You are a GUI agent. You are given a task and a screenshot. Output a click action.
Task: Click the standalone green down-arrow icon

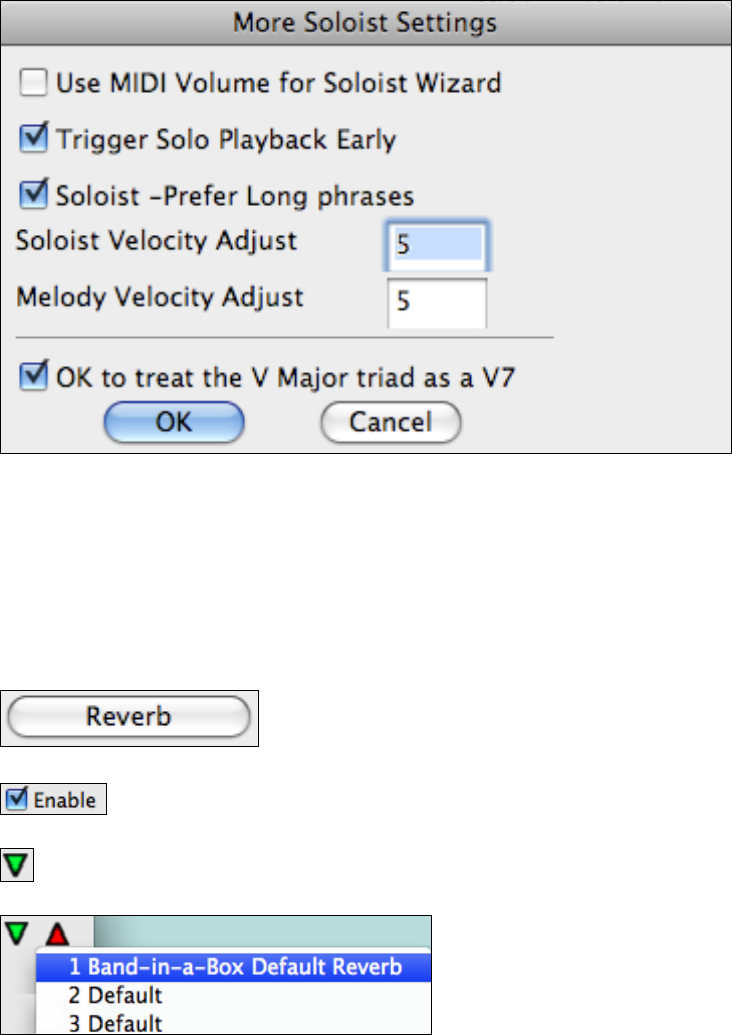tap(18, 863)
